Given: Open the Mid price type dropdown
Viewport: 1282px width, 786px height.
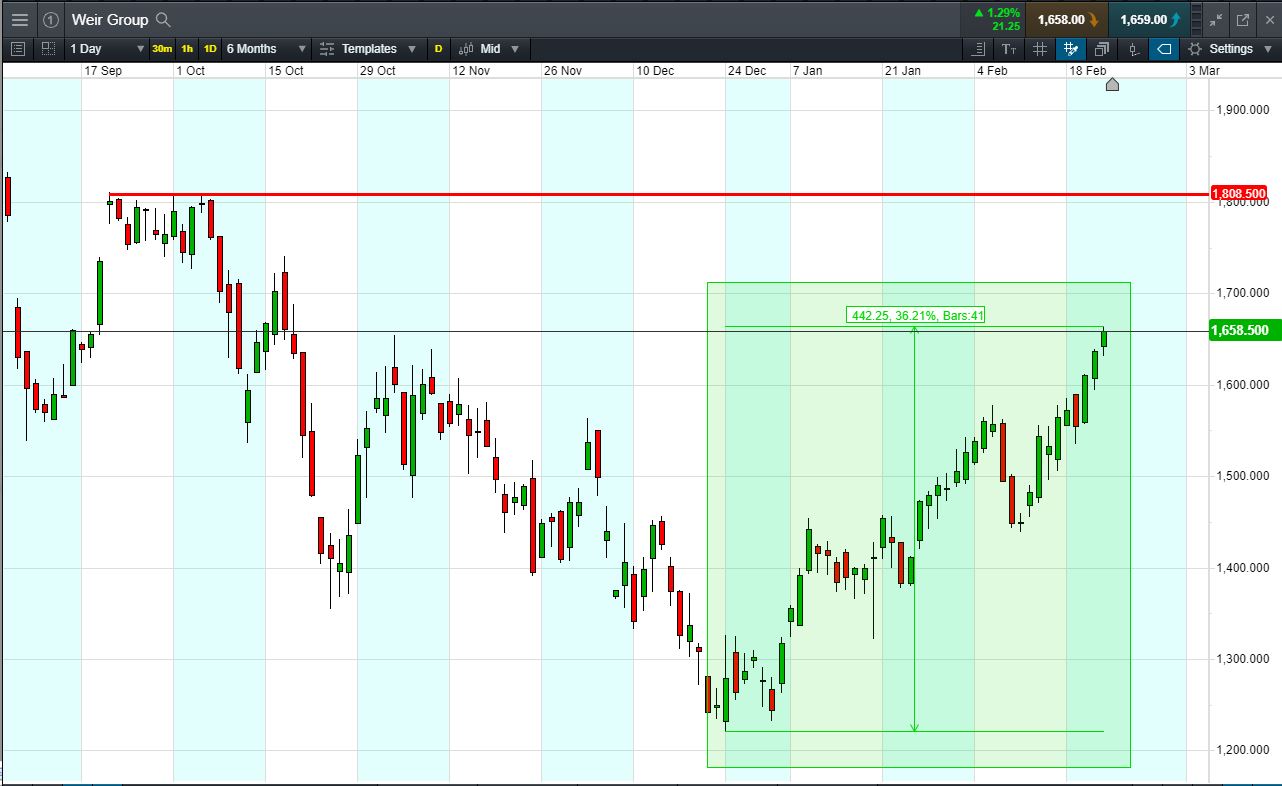Looking at the screenshot, I should pos(491,49).
